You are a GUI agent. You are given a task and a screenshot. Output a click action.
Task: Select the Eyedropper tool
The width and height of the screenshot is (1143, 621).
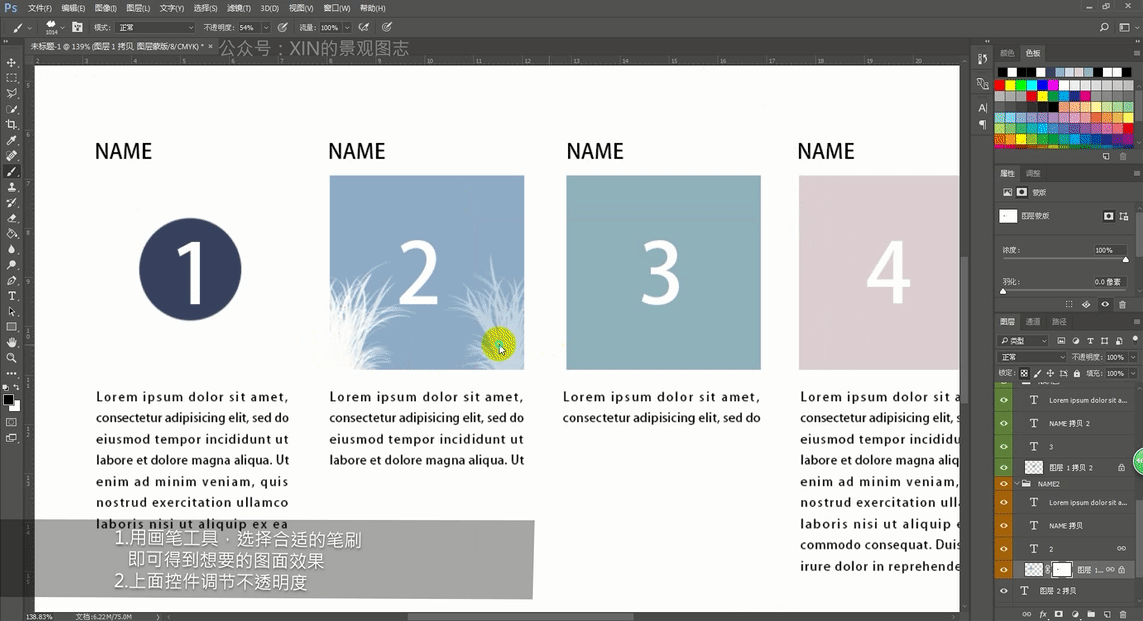click(12, 140)
